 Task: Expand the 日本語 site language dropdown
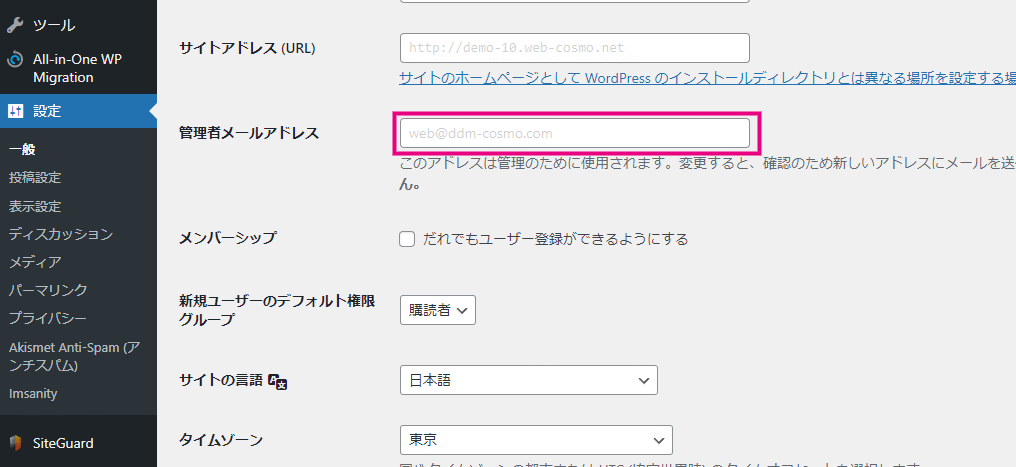coord(528,380)
